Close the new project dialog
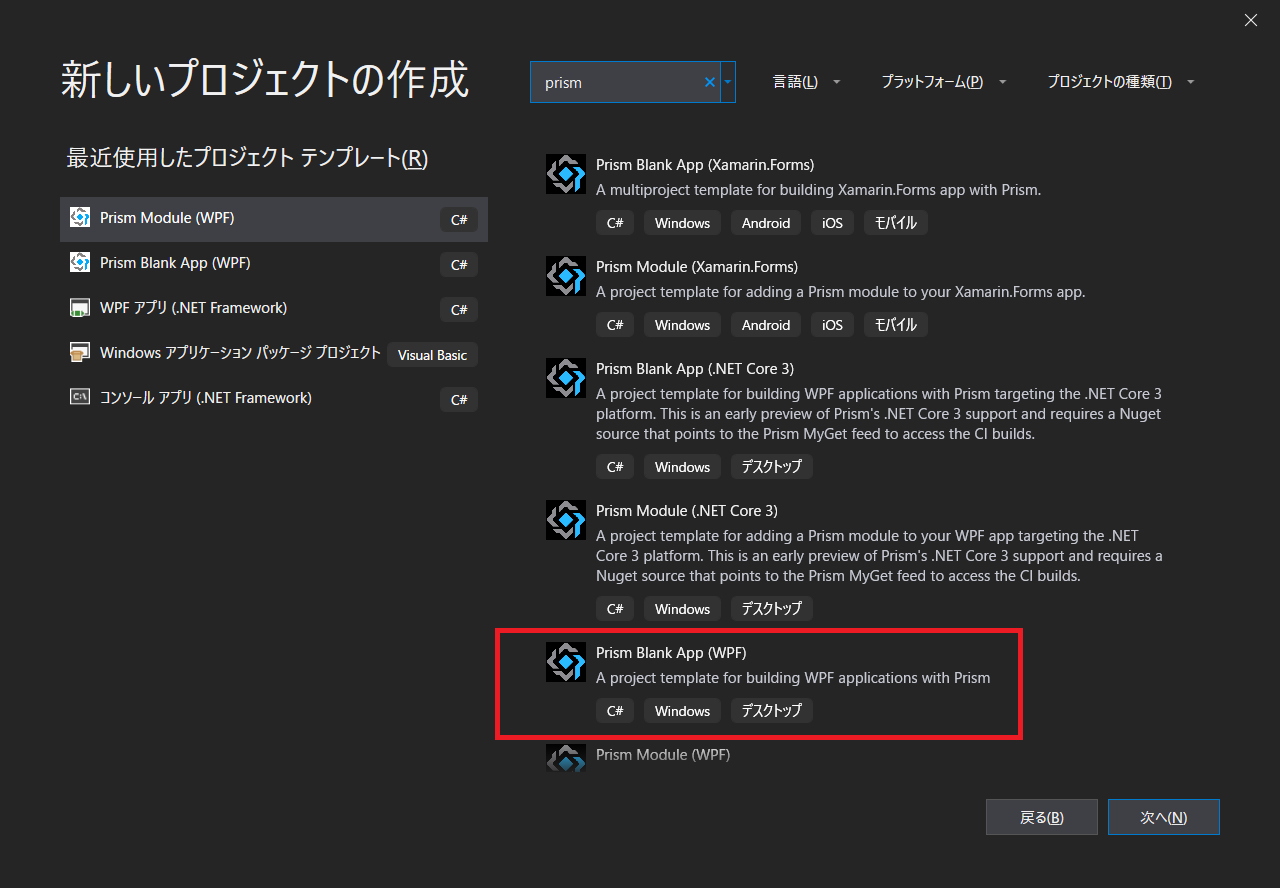 point(1251,20)
